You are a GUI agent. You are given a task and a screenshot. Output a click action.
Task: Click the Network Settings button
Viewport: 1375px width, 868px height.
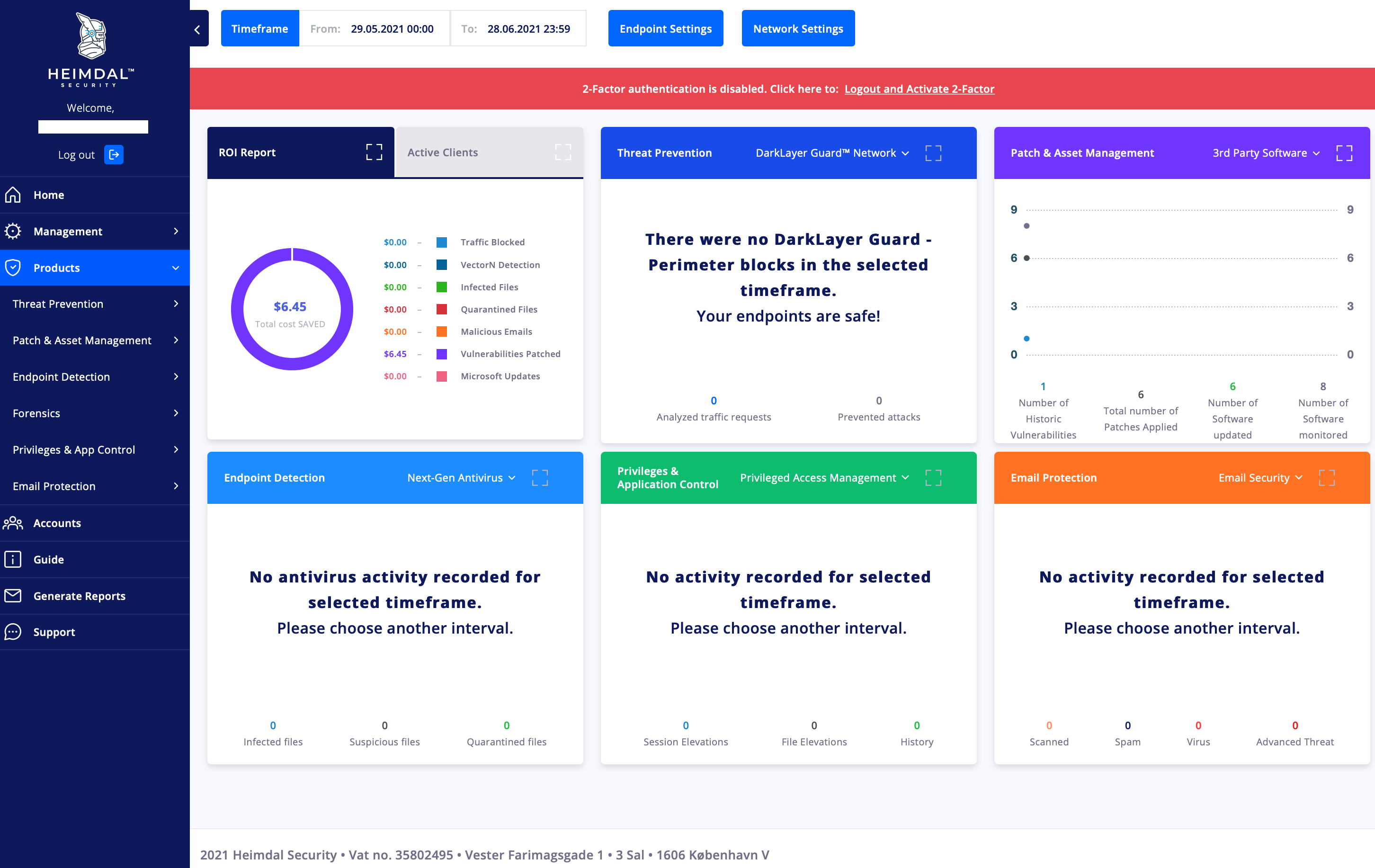pos(798,28)
